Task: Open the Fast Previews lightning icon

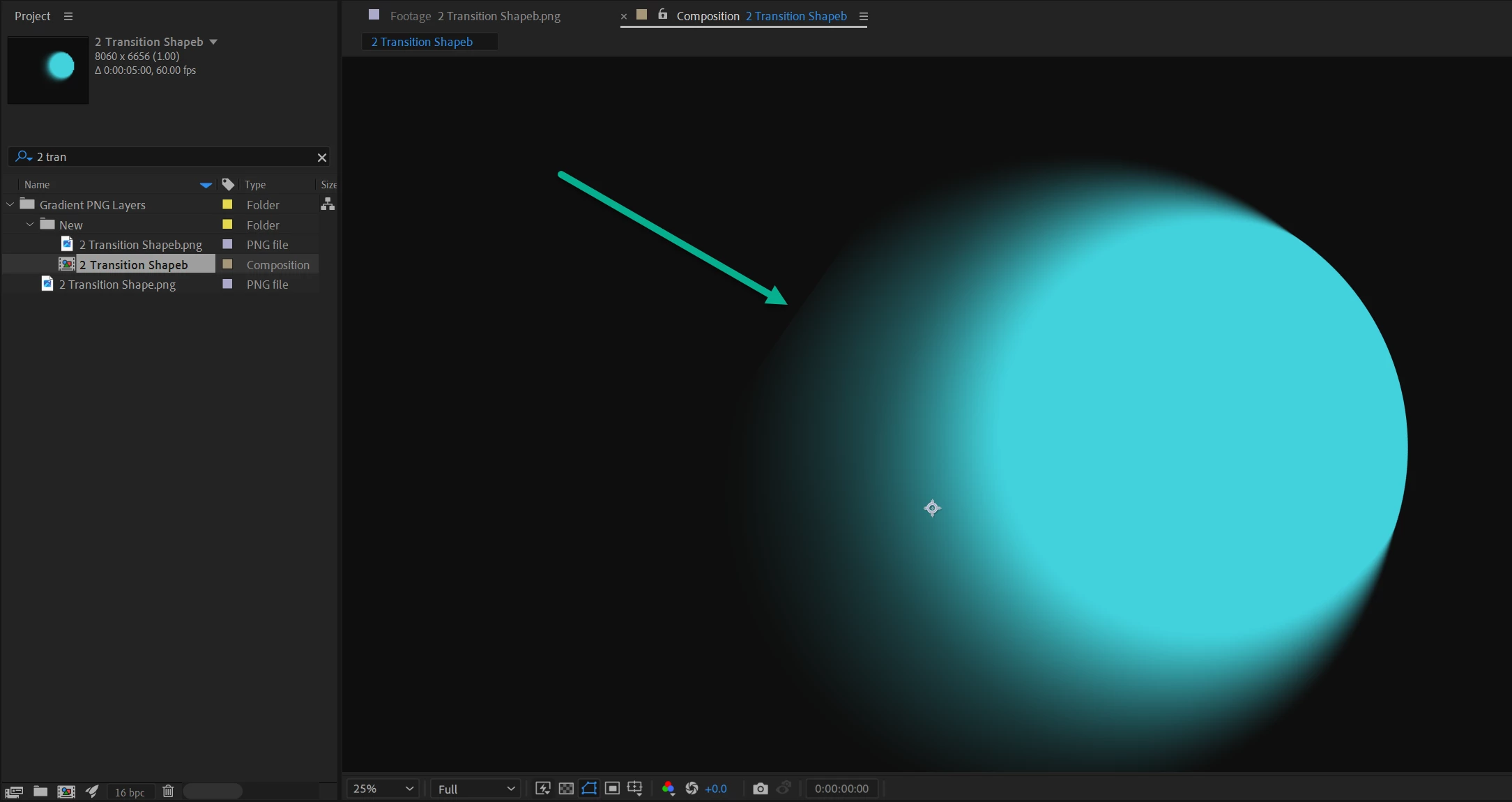Action: point(542,789)
